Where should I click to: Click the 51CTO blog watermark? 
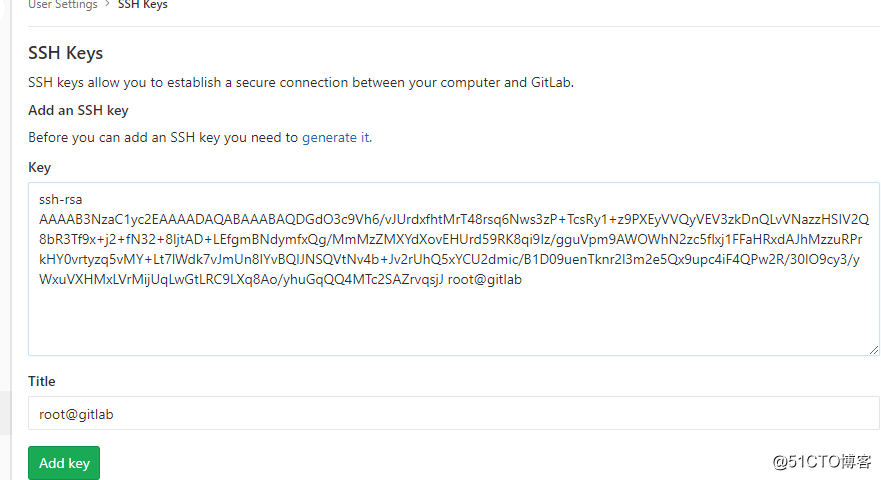821,461
